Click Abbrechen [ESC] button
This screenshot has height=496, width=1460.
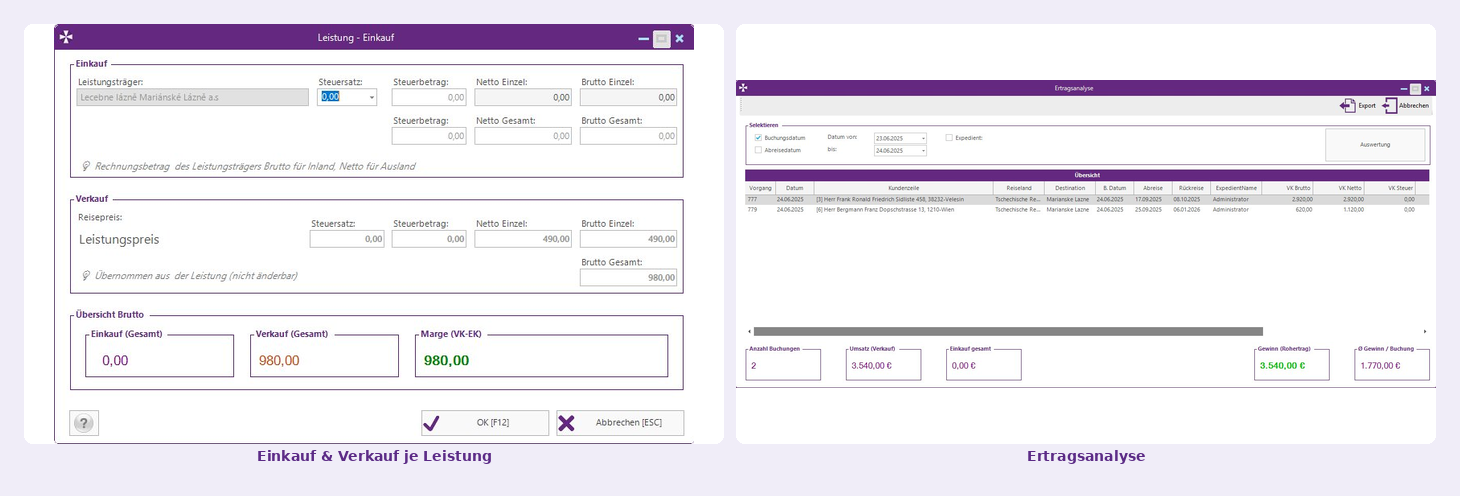(x=621, y=423)
